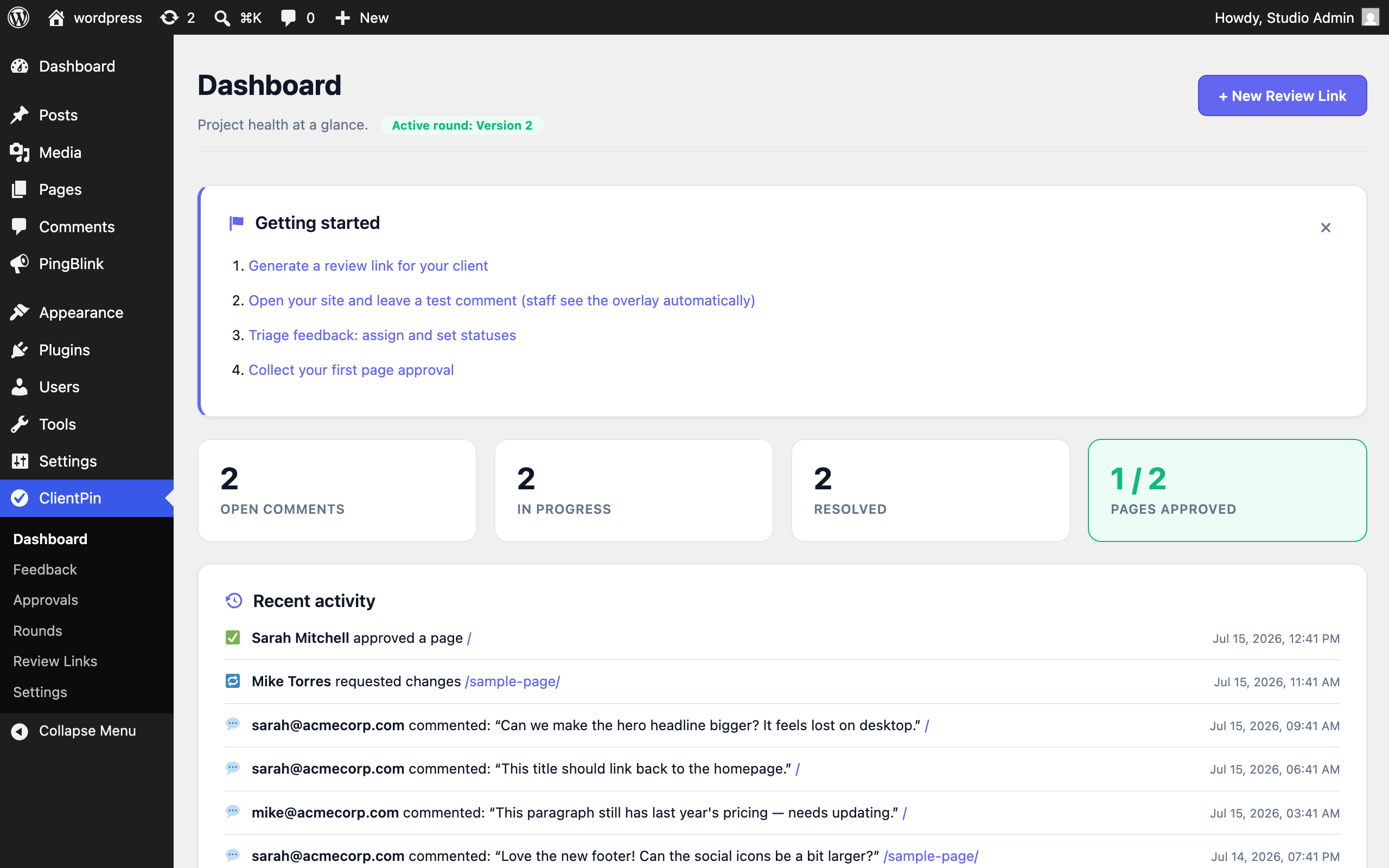The width and height of the screenshot is (1389, 868).
Task: Open Collect your first page approval link
Action: click(x=351, y=369)
